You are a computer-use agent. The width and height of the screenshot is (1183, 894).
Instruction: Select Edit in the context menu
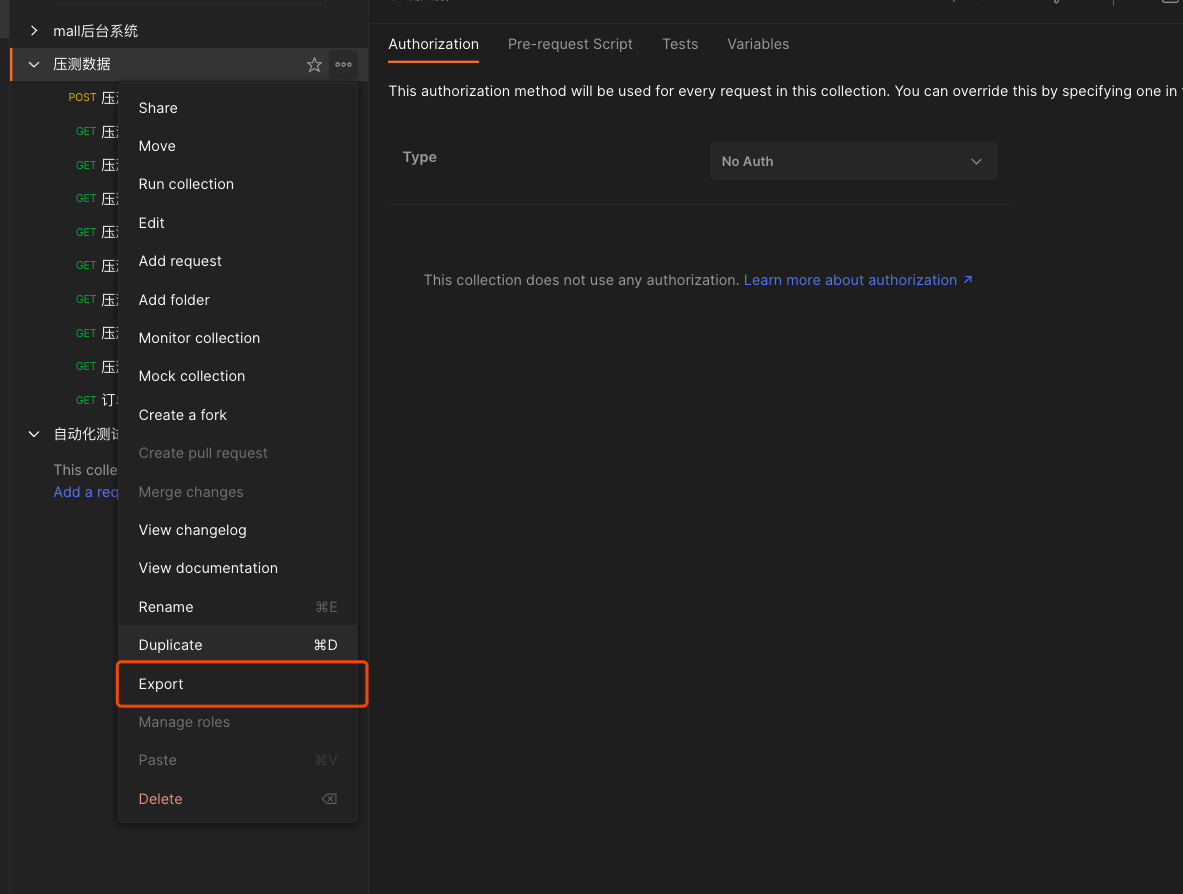click(238, 223)
